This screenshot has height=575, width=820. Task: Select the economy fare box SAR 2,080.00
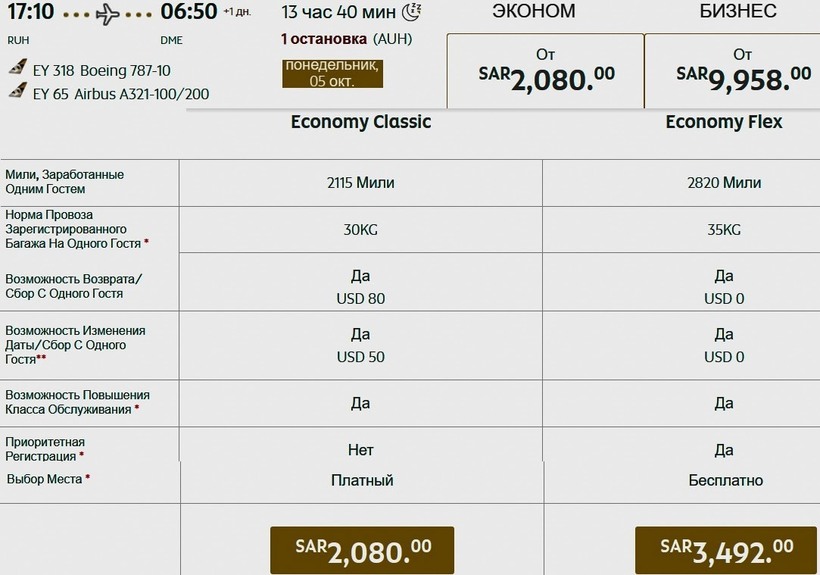(x=544, y=71)
